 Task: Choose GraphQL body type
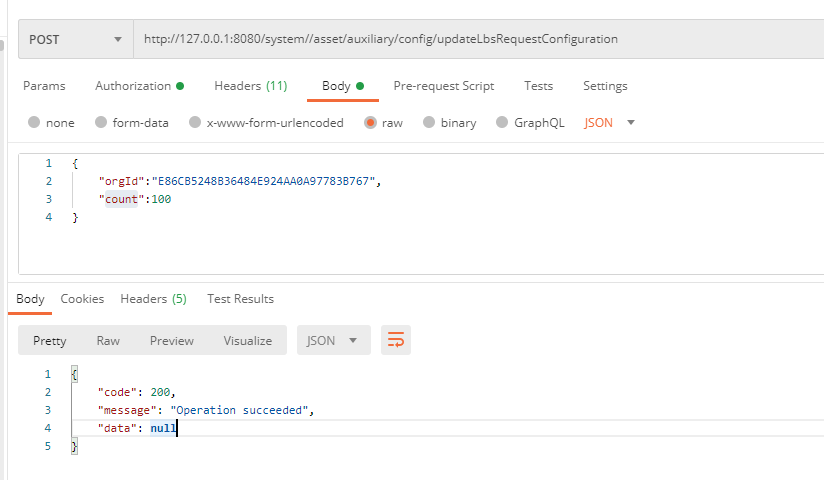pyautogui.click(x=503, y=123)
